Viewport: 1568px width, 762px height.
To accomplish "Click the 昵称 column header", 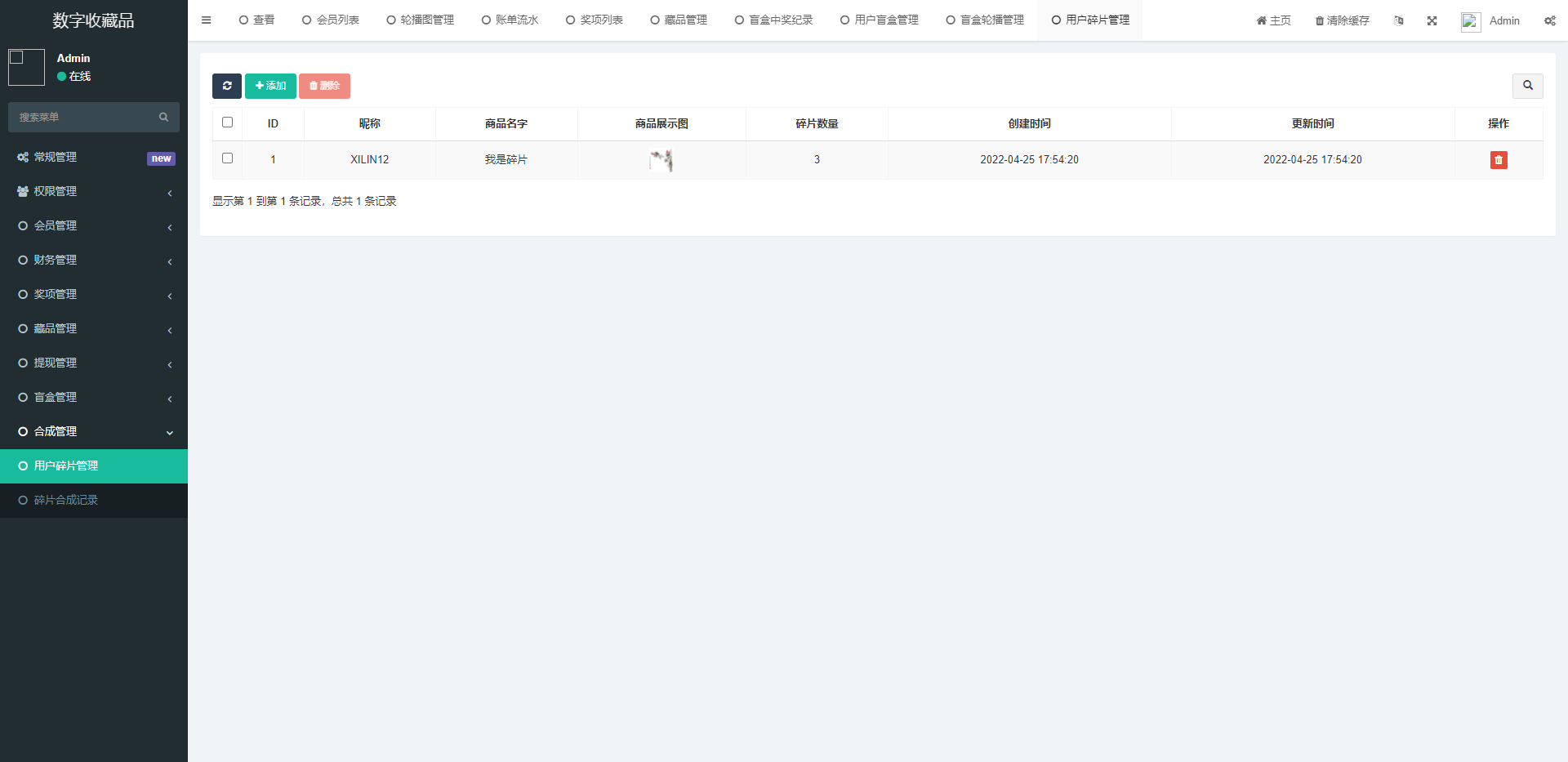I will 370,123.
